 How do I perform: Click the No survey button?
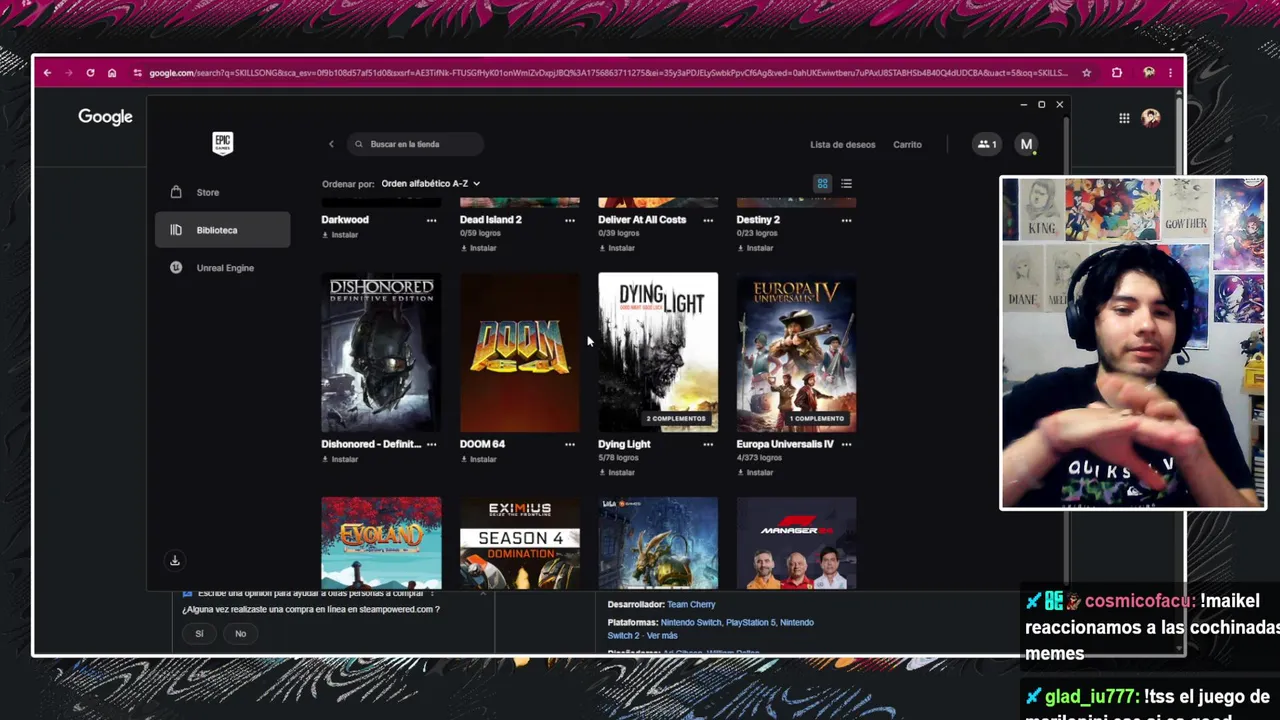coord(240,633)
